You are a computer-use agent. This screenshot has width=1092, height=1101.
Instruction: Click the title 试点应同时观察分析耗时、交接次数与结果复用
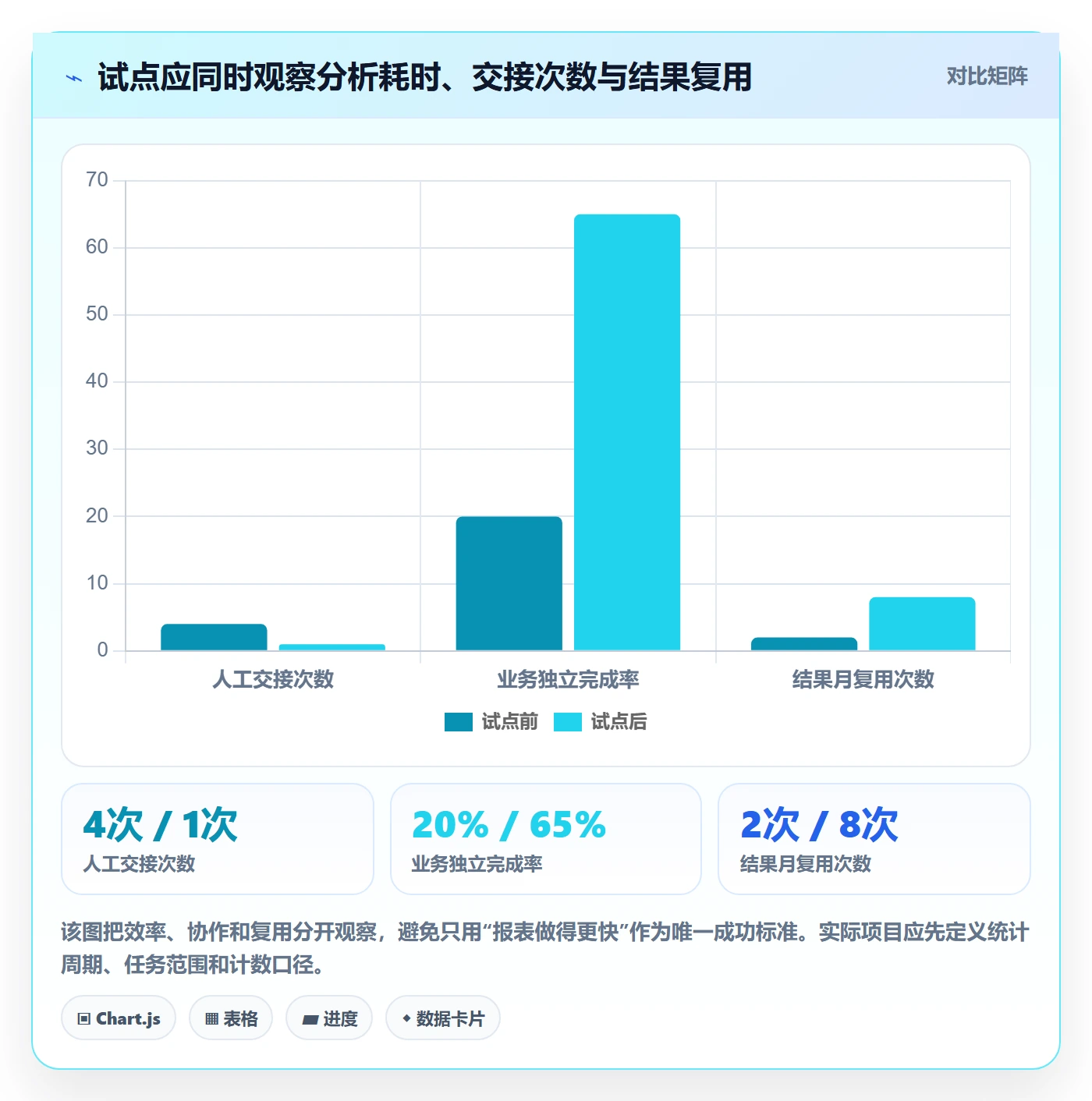(x=424, y=77)
